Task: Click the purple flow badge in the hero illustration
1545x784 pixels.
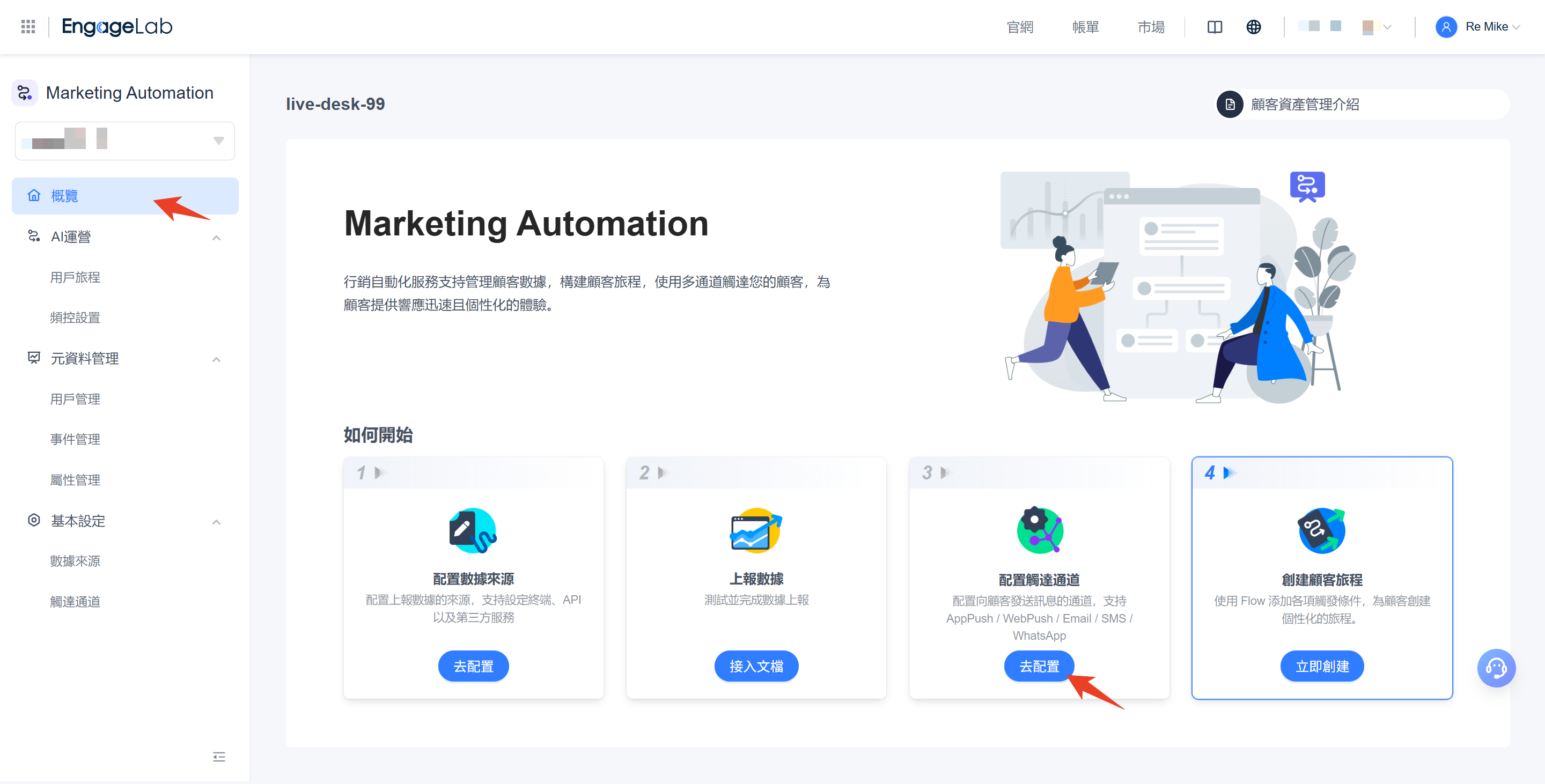Action: tap(1307, 187)
